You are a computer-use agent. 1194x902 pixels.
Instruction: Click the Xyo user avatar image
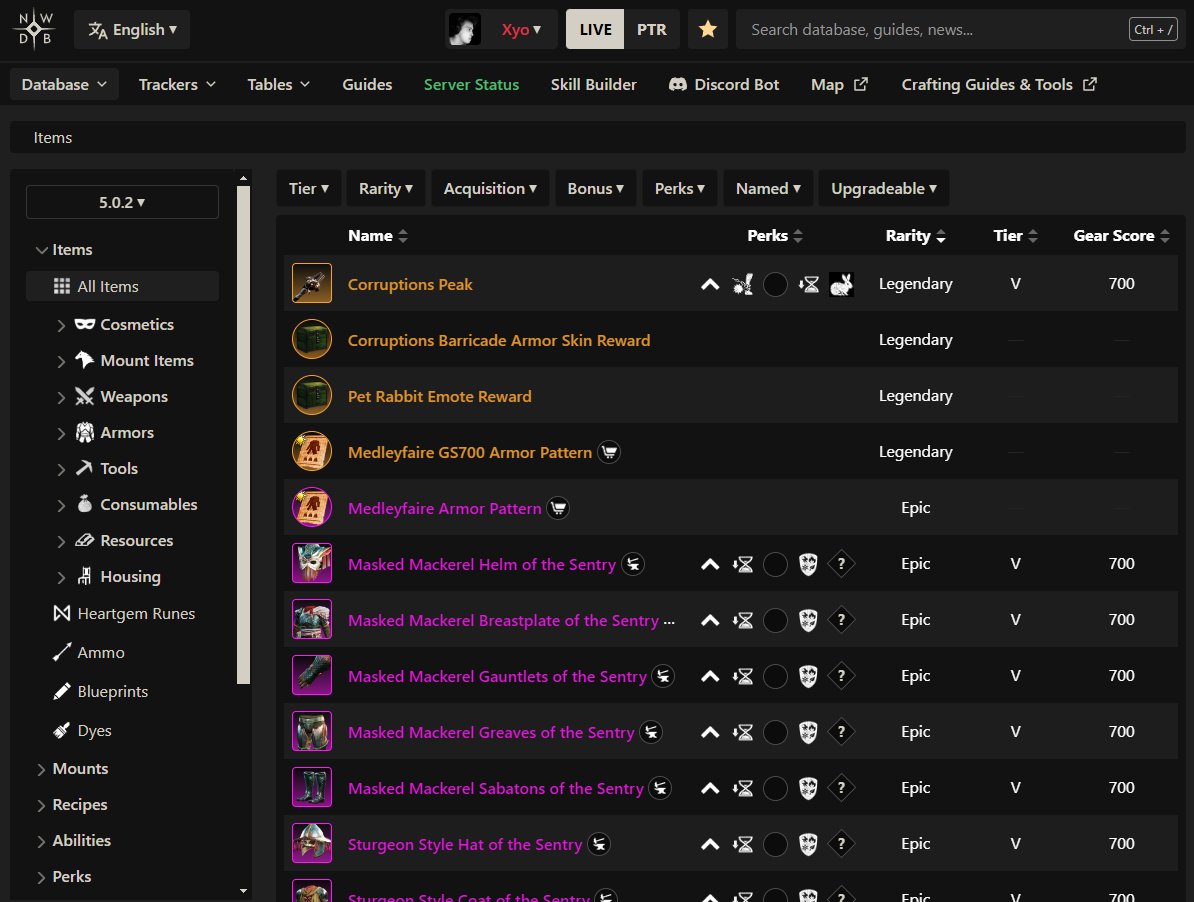click(x=465, y=30)
